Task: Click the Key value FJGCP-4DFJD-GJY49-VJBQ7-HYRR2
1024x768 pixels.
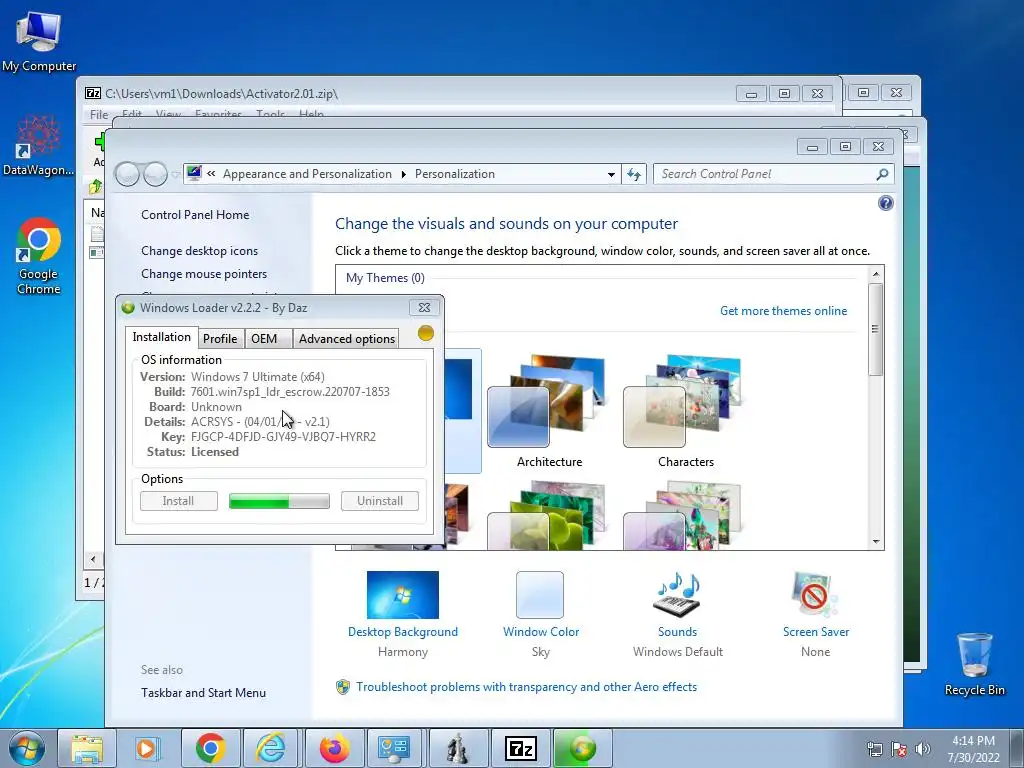Action: pos(283,437)
